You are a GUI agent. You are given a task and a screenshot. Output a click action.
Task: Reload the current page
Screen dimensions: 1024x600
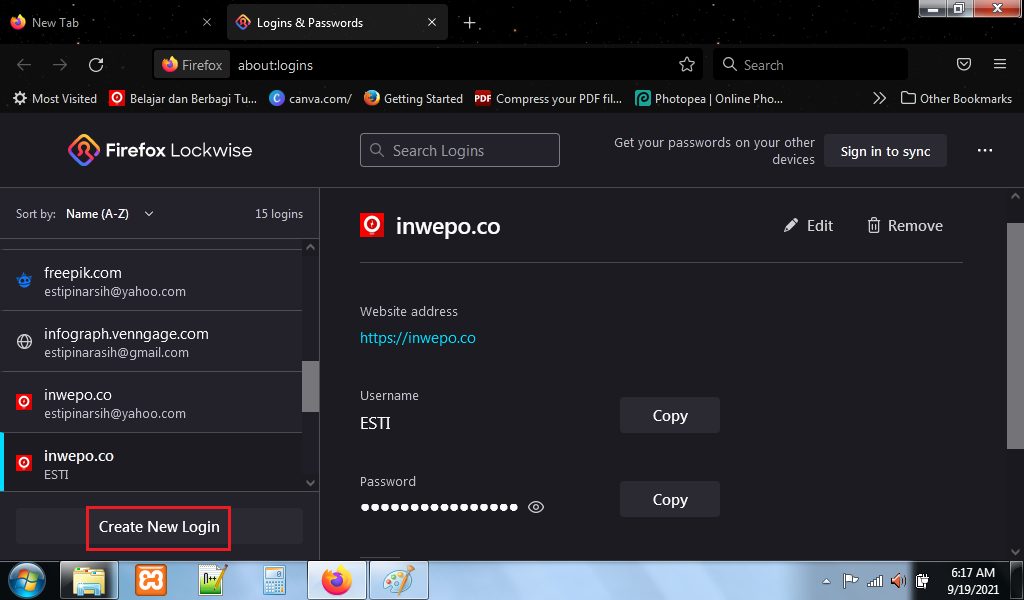pyautogui.click(x=96, y=65)
